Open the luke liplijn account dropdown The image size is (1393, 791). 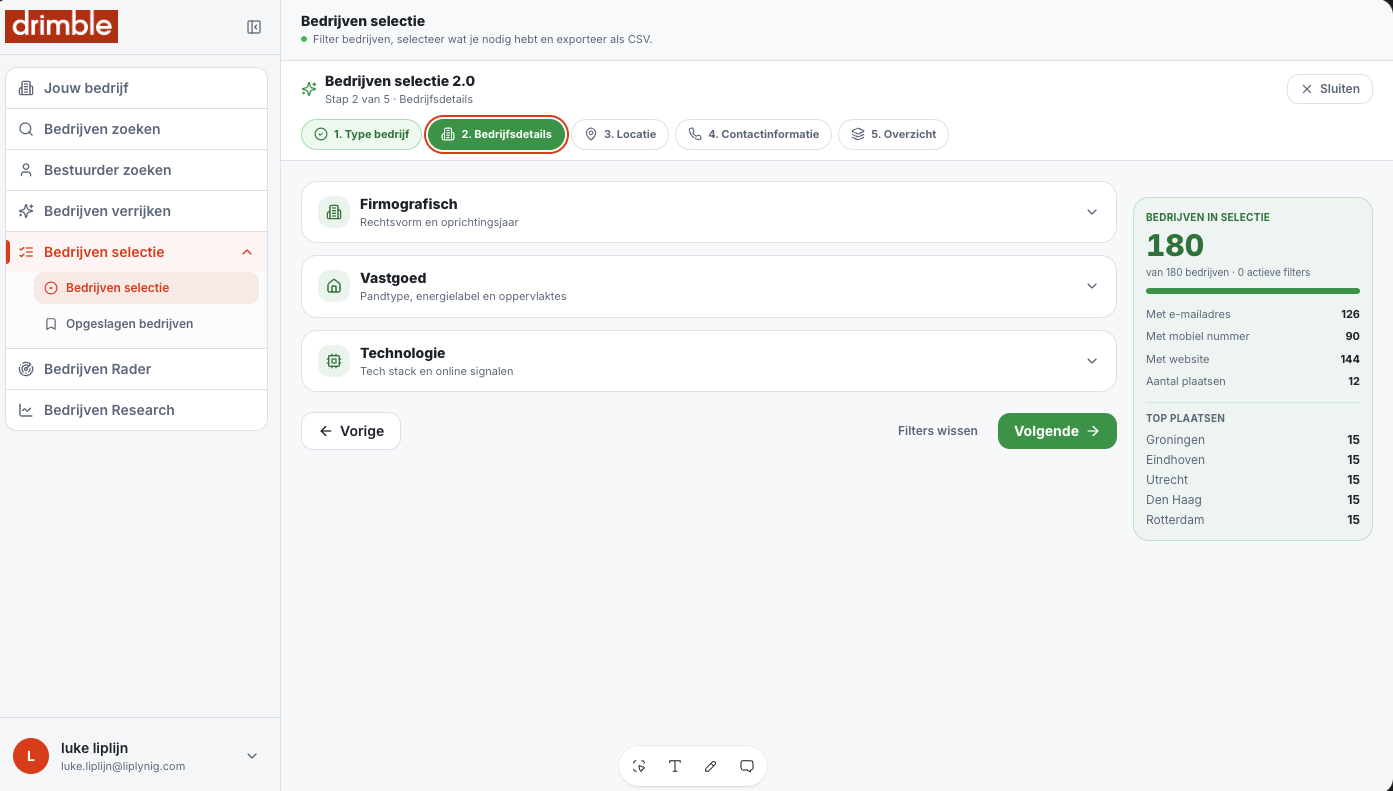[x=252, y=756]
